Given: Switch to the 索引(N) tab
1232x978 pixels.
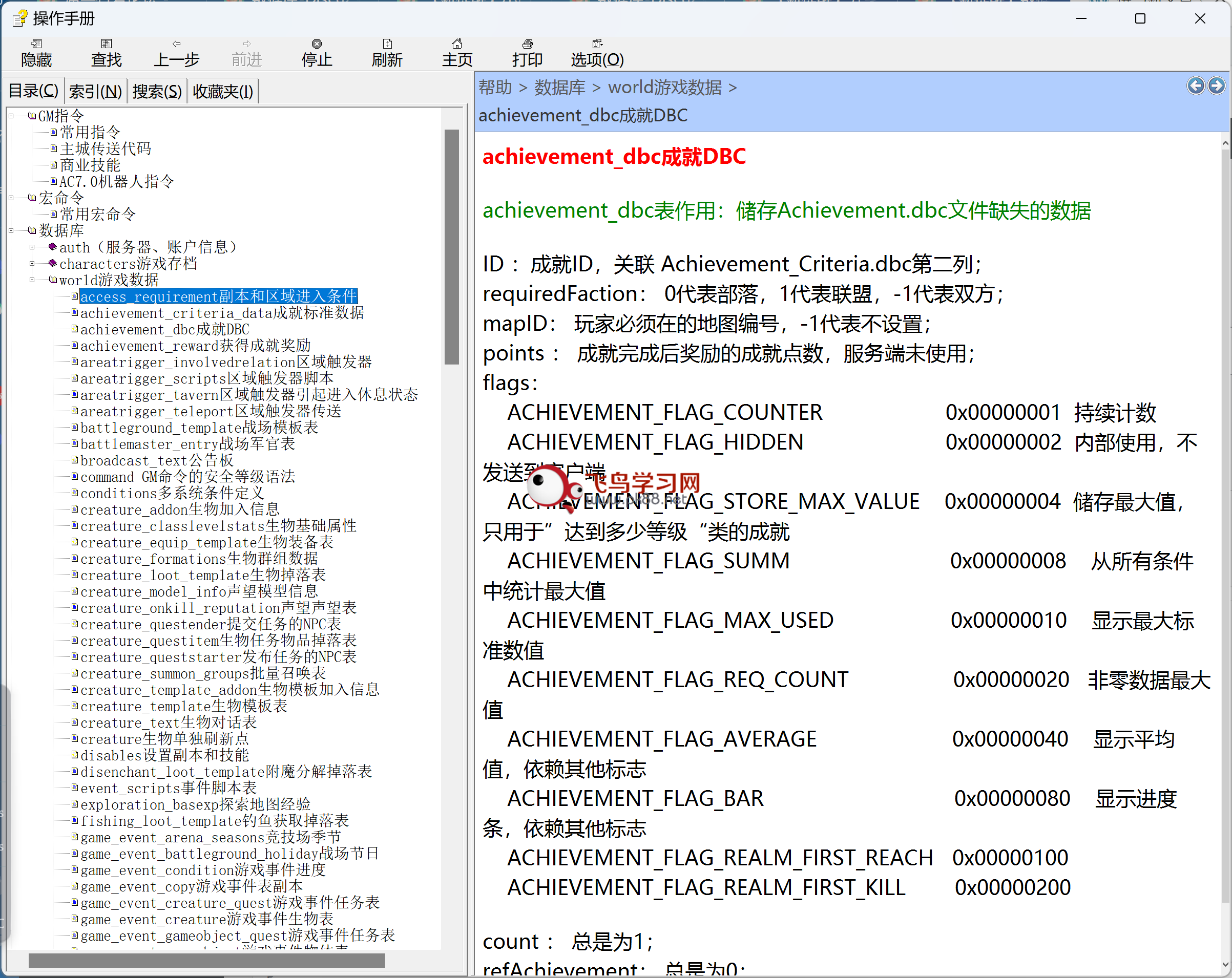Looking at the screenshot, I should coord(95,92).
